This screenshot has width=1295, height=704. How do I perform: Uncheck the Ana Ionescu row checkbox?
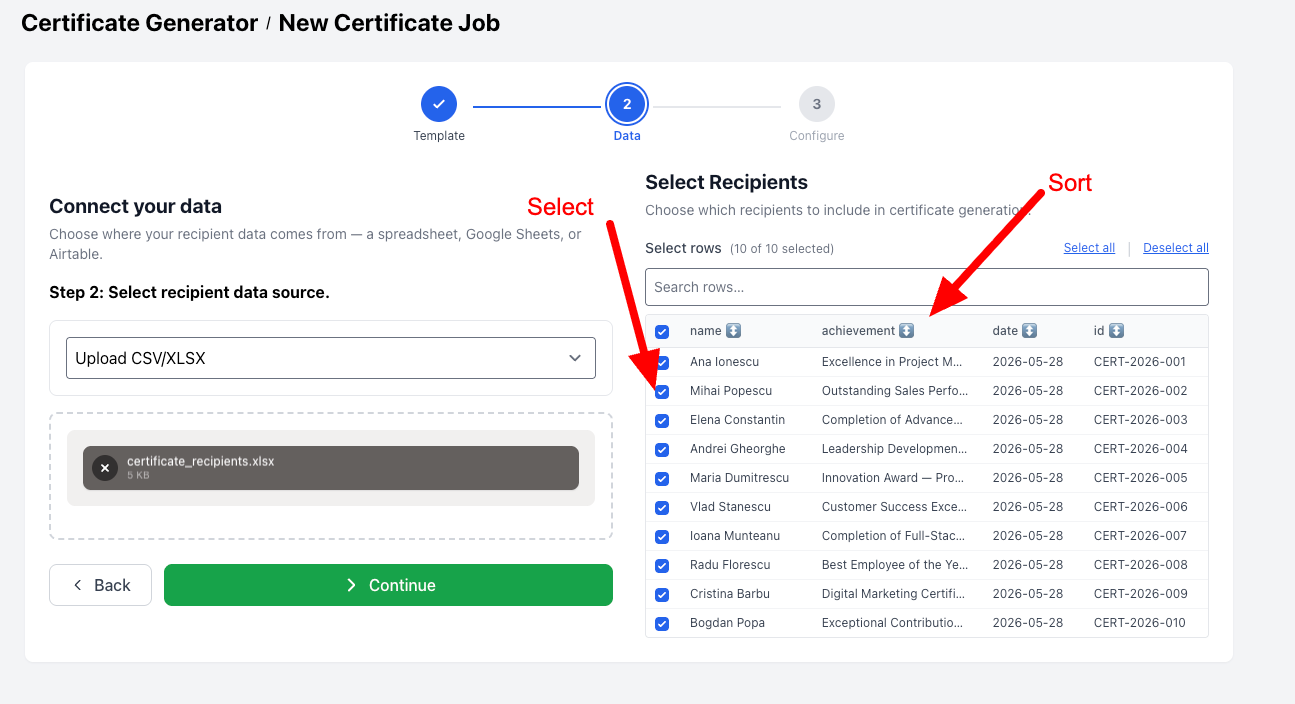tap(662, 363)
